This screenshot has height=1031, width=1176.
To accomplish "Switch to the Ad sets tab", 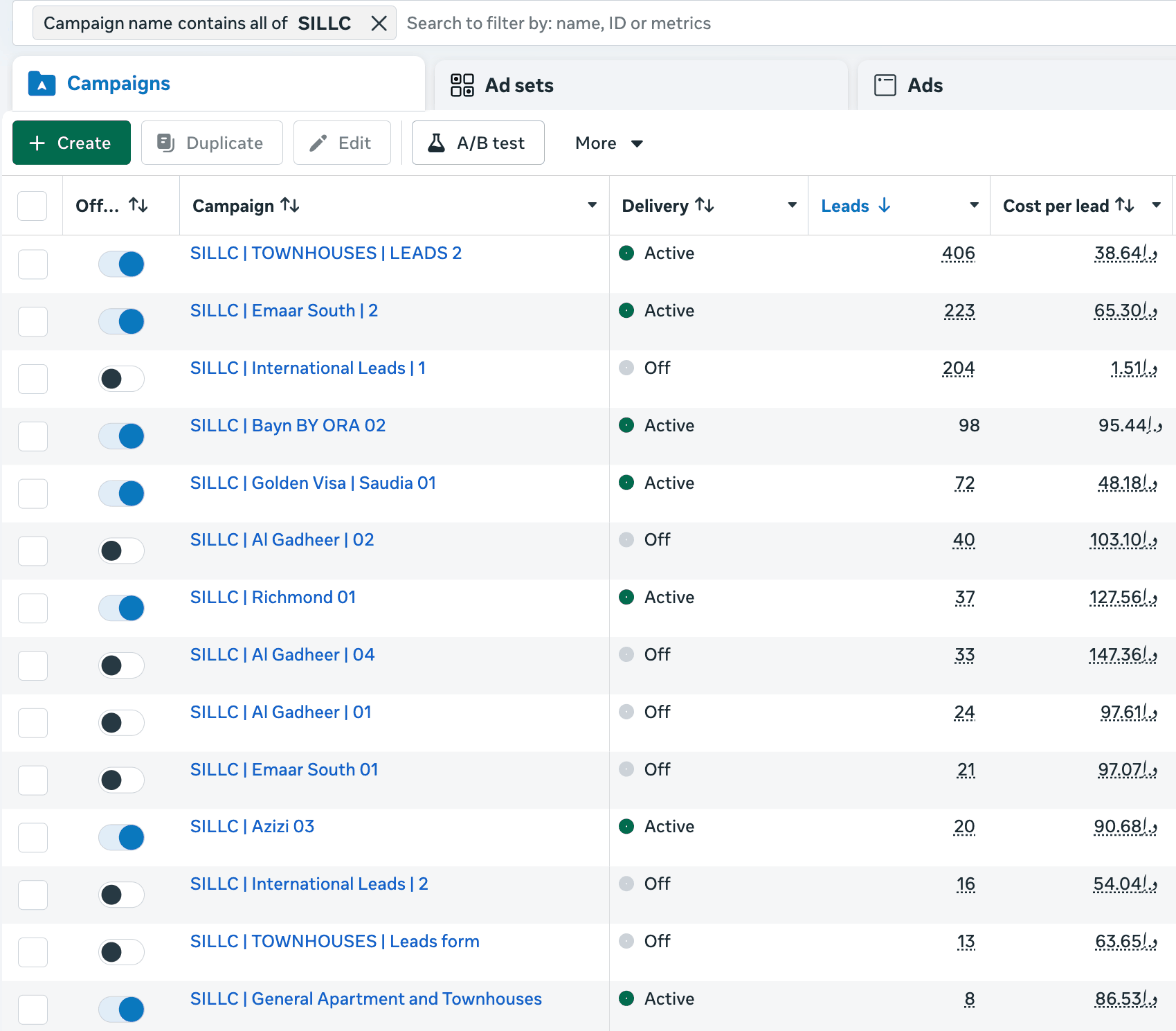I will click(x=640, y=85).
